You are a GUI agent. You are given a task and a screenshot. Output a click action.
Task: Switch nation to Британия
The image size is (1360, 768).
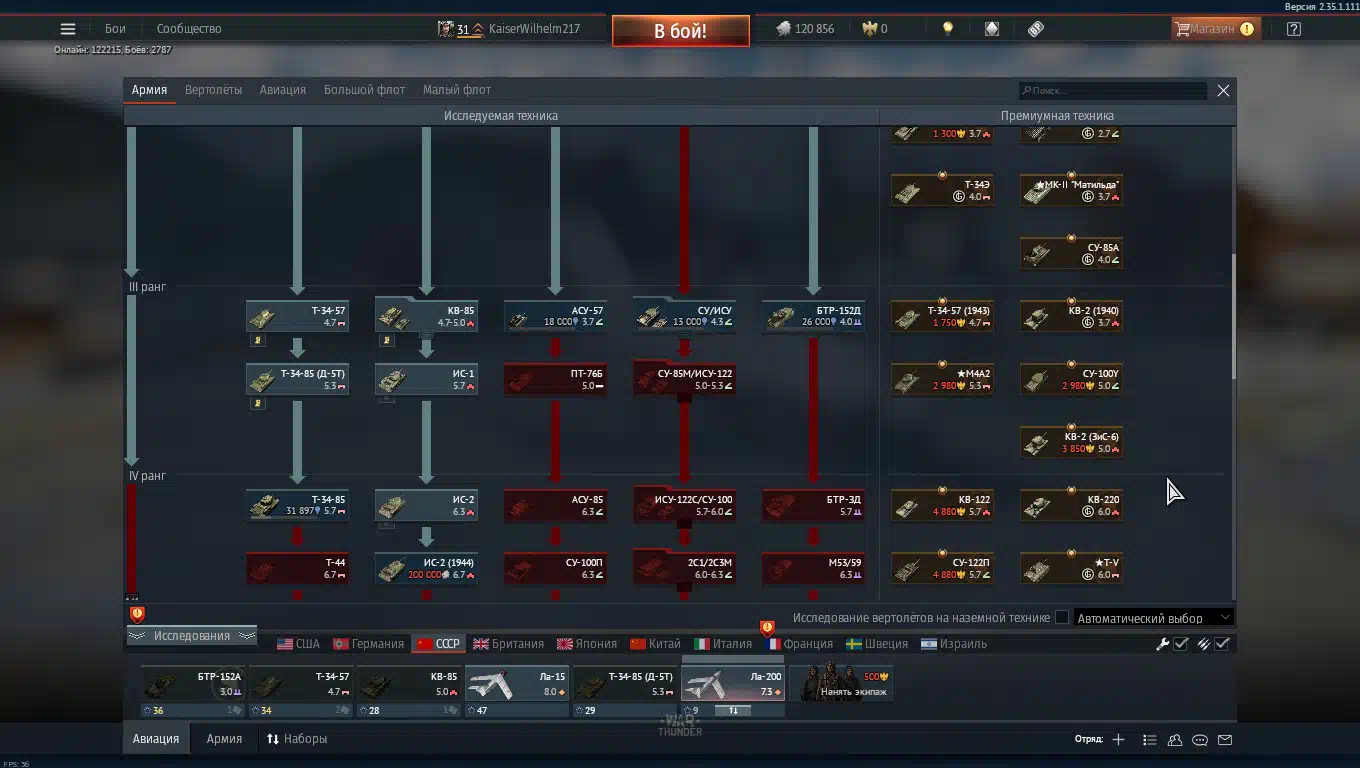[x=509, y=644]
